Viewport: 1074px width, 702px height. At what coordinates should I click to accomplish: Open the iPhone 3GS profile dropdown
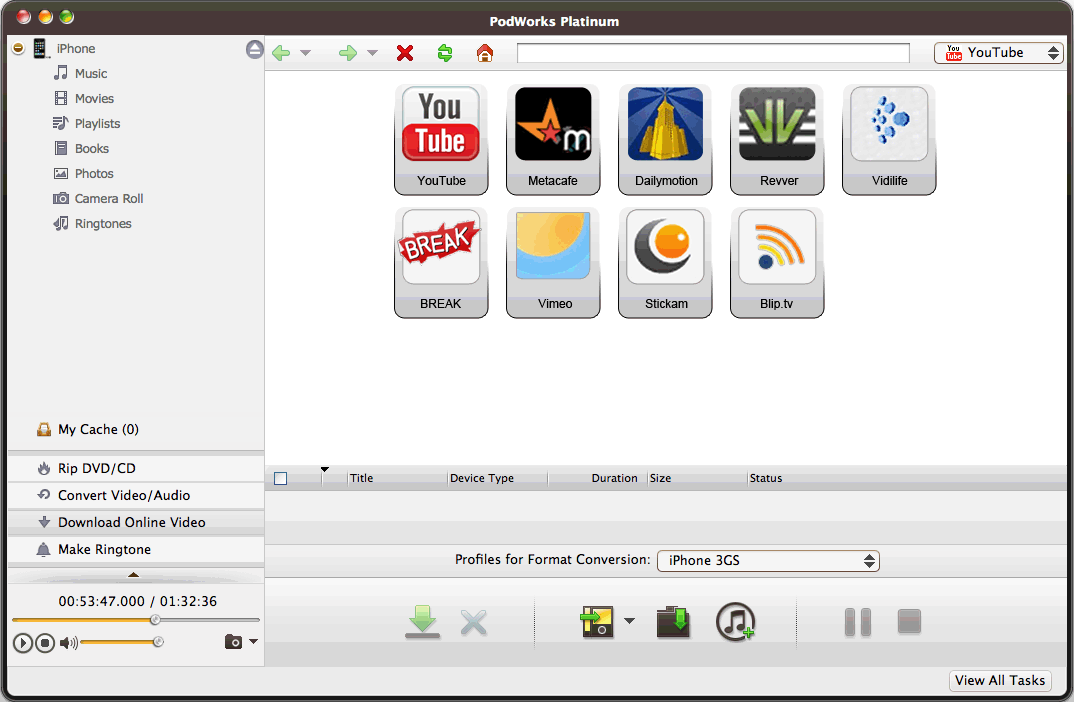[x=767, y=560]
